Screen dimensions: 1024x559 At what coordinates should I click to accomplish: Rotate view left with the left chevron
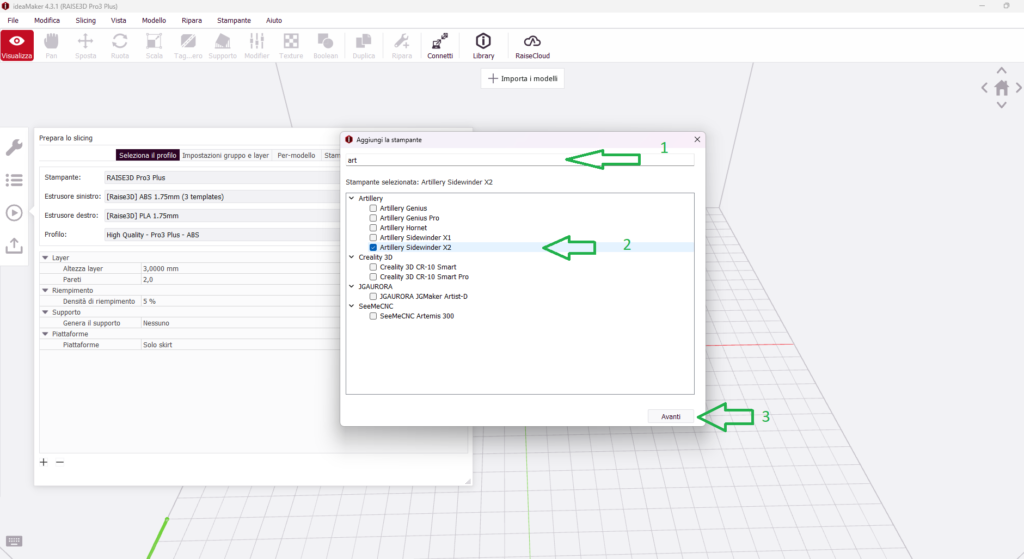point(984,88)
